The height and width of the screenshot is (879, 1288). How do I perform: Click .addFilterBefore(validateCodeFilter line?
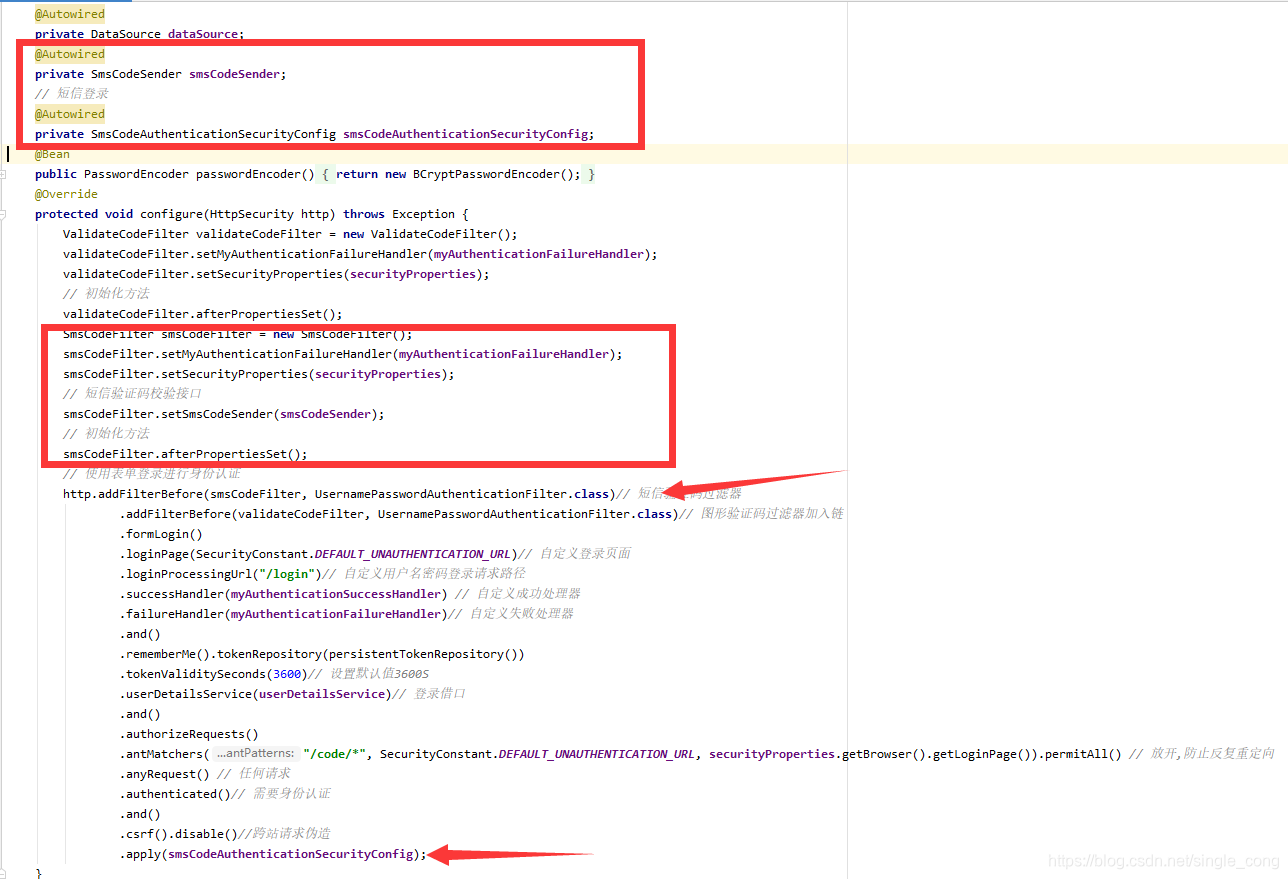point(398,514)
